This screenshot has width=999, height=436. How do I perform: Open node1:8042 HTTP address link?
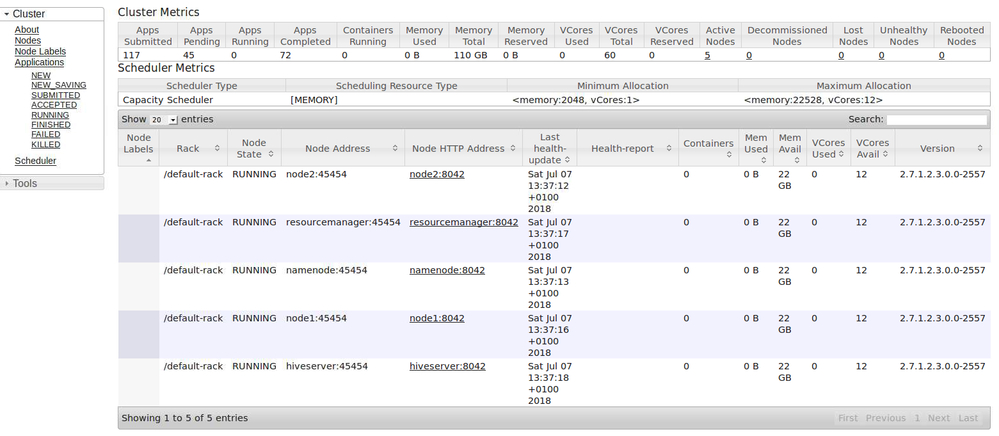[x=436, y=318]
